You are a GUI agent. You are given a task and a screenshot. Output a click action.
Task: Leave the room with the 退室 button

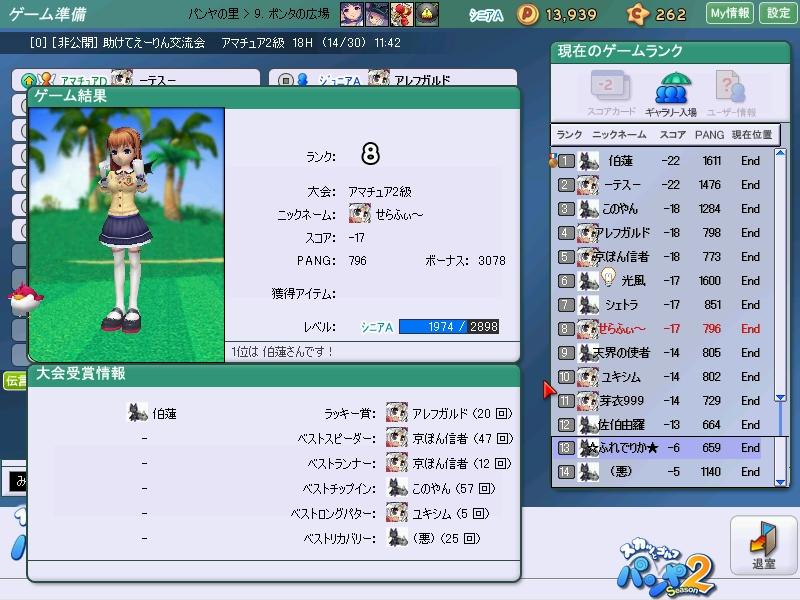click(764, 546)
